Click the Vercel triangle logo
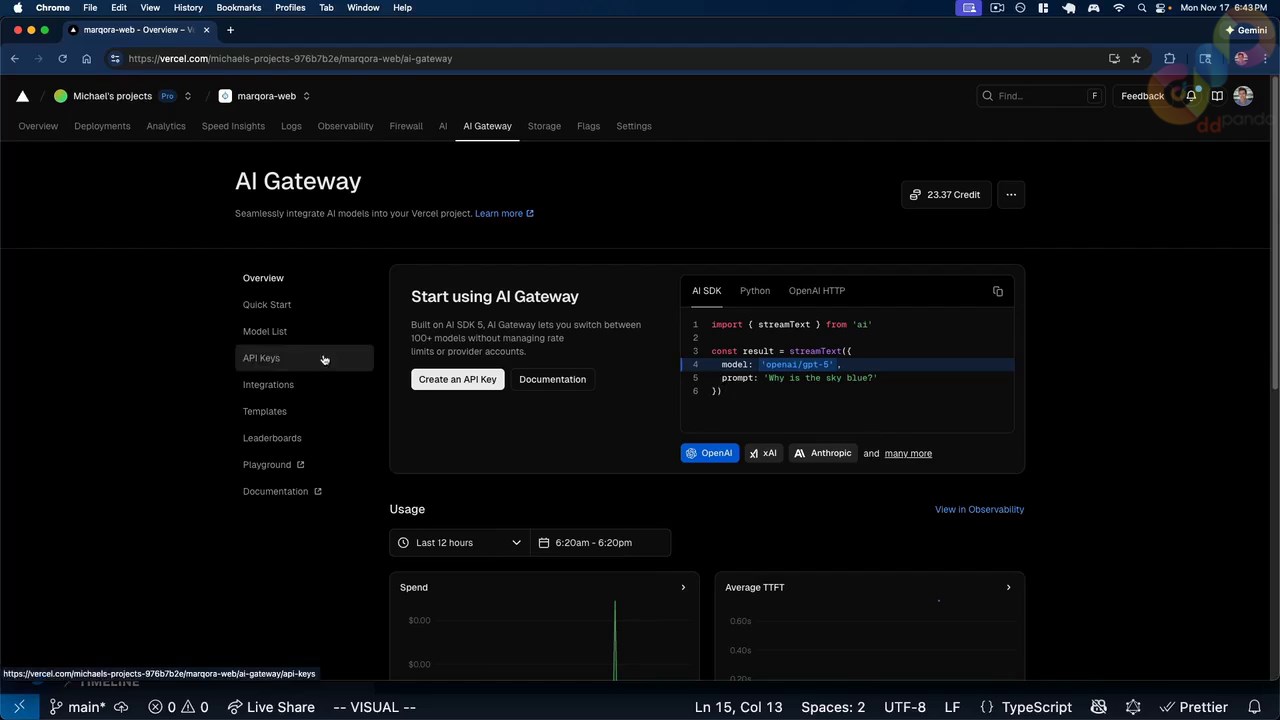Image resolution: width=1280 pixels, height=720 pixels. pyautogui.click(x=22, y=96)
